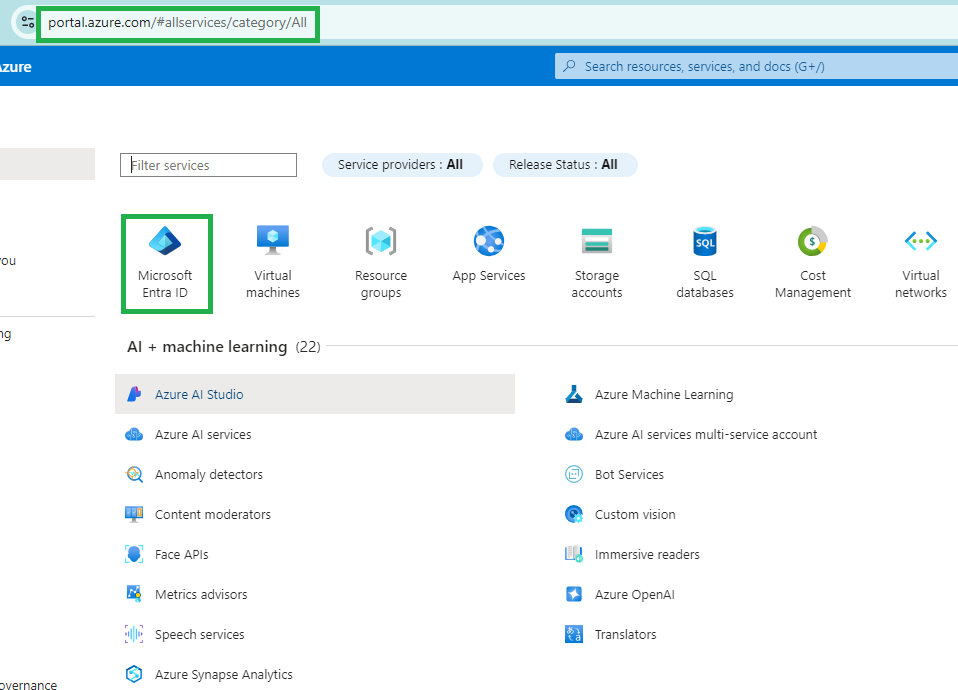The image size is (958, 690).
Task: Open the Virtual networks icon
Action: pyautogui.click(x=921, y=241)
